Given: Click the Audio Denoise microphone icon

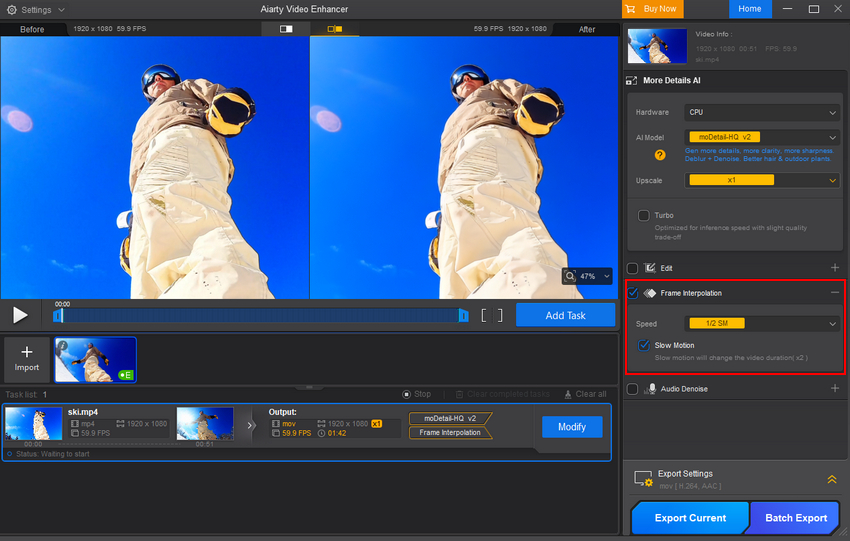Looking at the screenshot, I should click(x=650, y=389).
